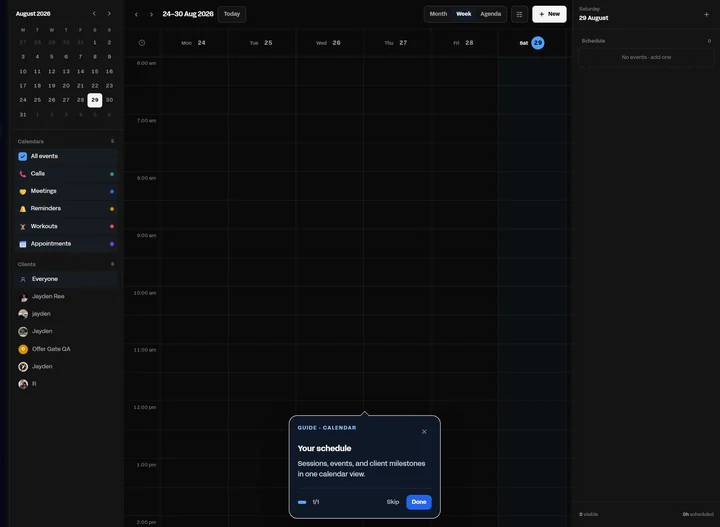720x527 pixels.
Task: Select Fri 28 column header
Action: click(x=464, y=43)
